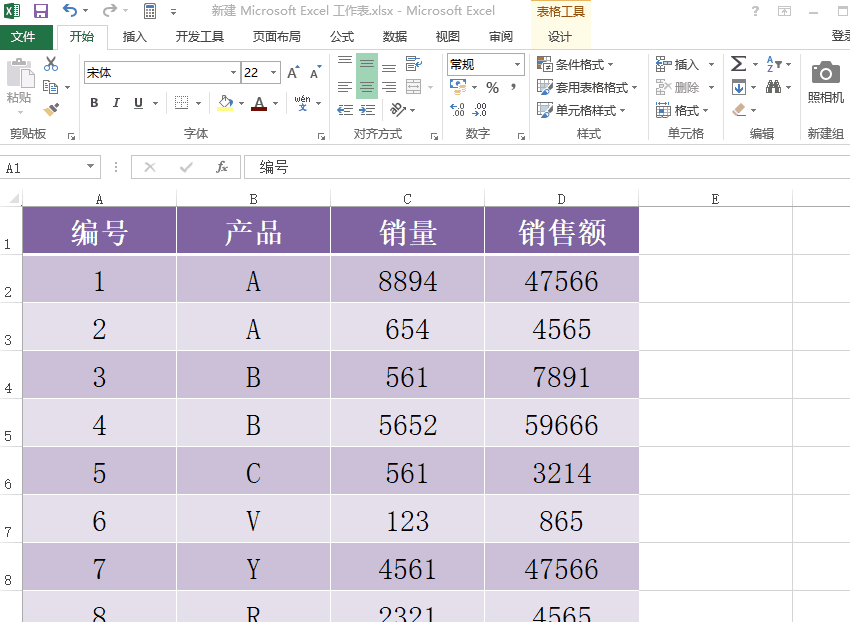Click the Find (binoculars) icon
850x622 pixels.
click(773, 88)
